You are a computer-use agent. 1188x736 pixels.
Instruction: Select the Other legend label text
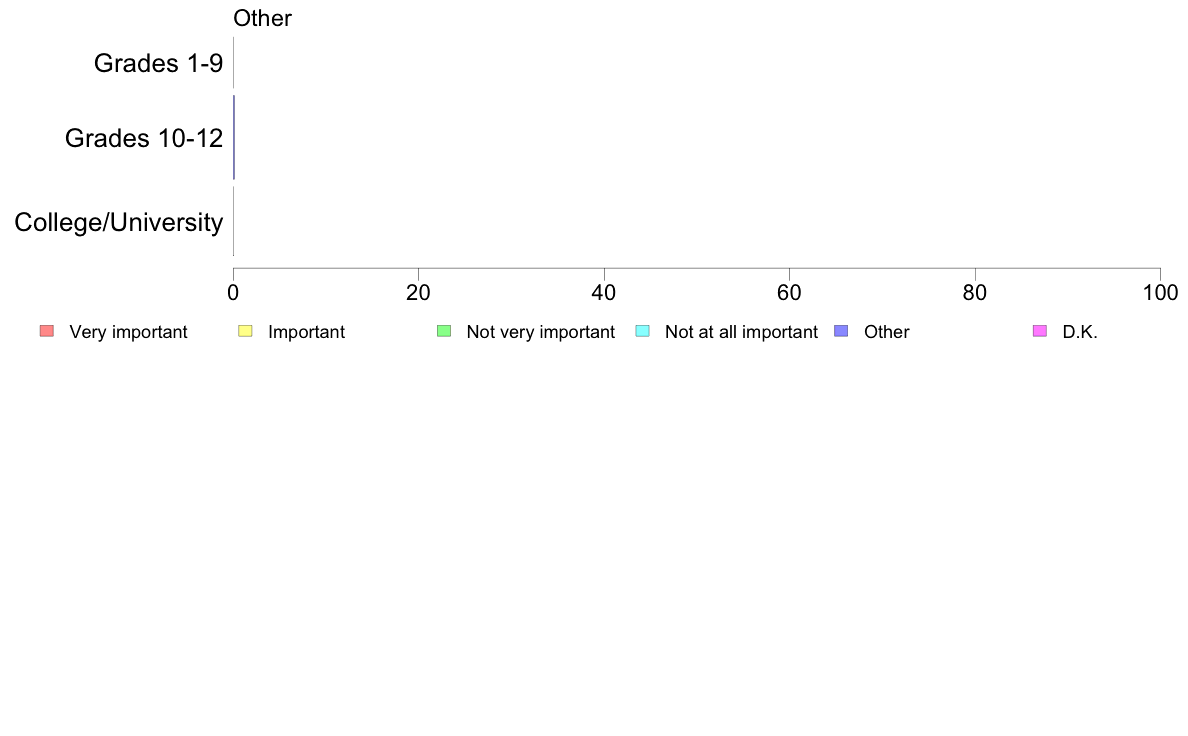pyautogui.click(x=886, y=332)
